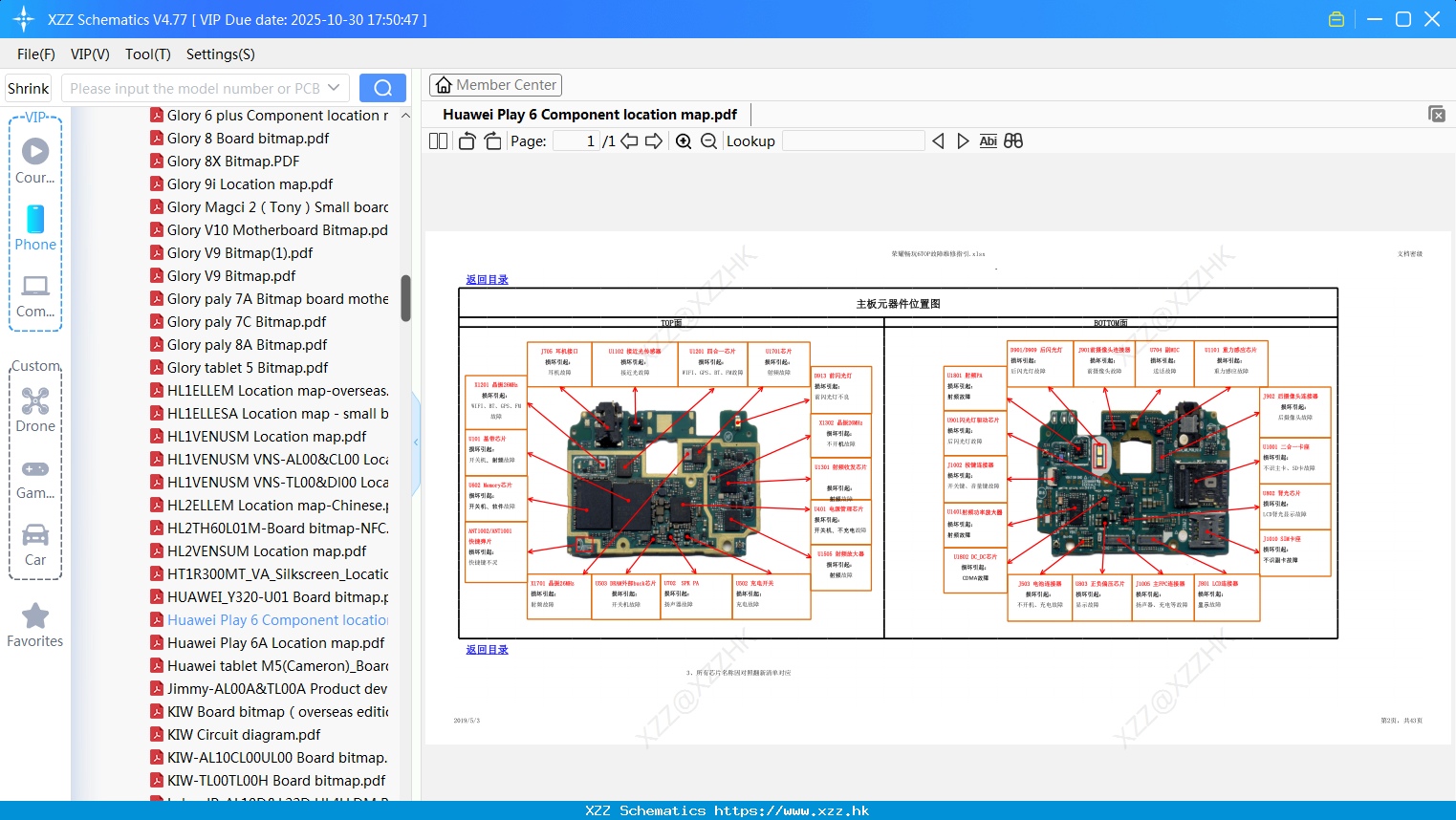The width and height of the screenshot is (1456, 820).
Task: Click the model number search input
Action: click(195, 88)
